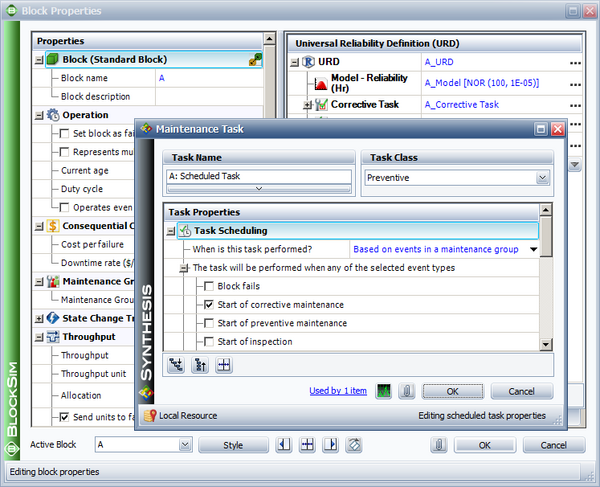Click the Local Resource pin icon
The image size is (600, 487).
150,415
